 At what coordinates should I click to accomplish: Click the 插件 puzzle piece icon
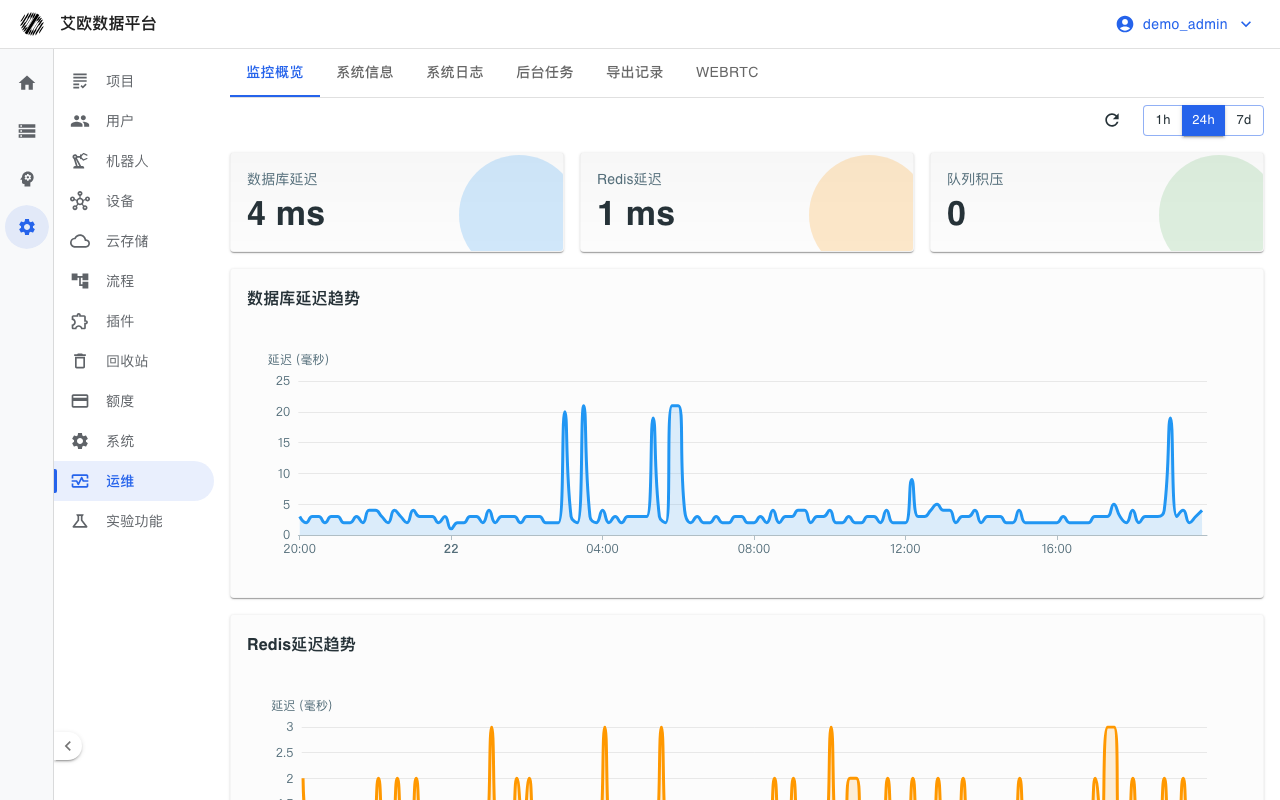pyautogui.click(x=80, y=321)
